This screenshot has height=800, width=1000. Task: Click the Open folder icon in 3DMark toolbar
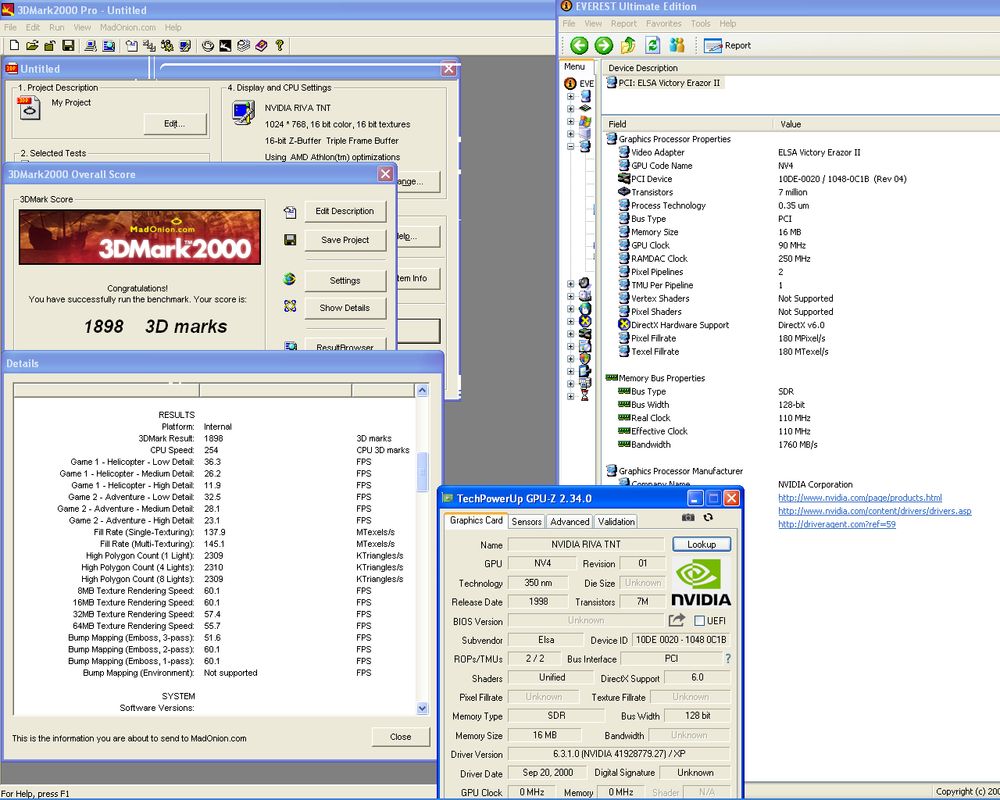pyautogui.click(x=33, y=45)
